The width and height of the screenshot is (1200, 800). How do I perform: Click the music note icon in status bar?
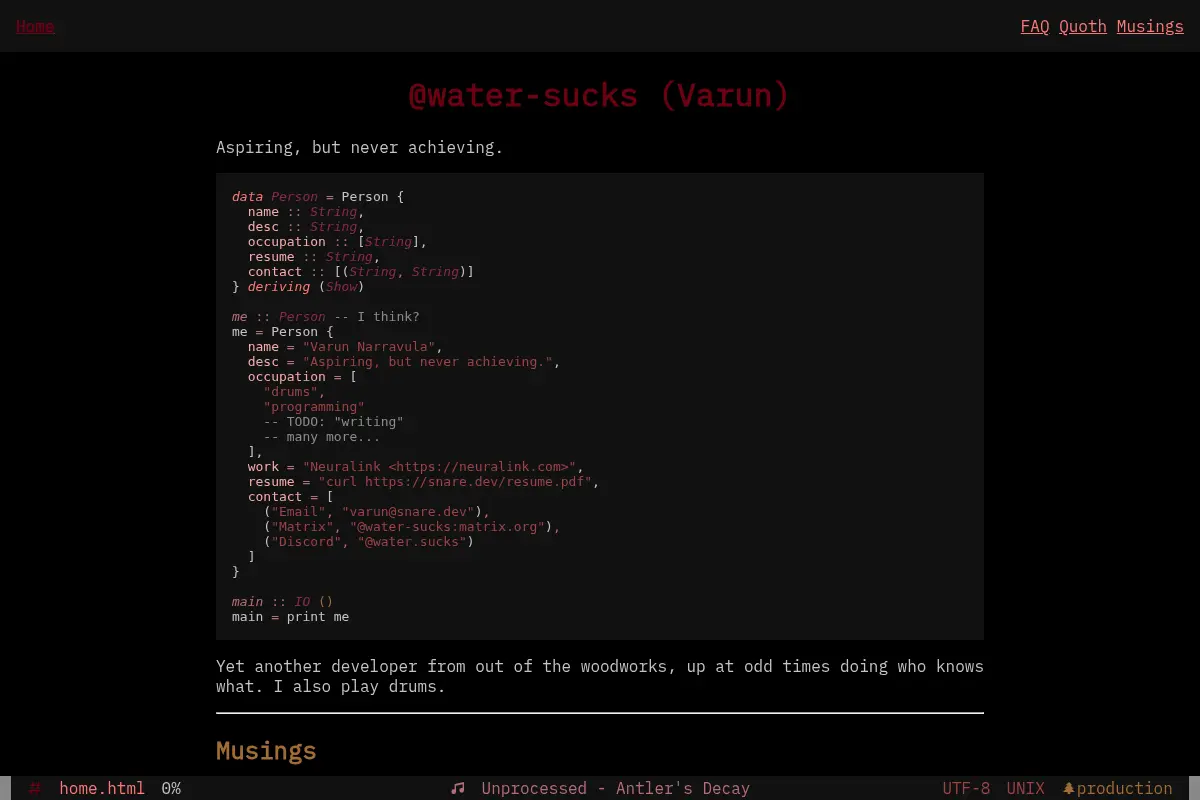point(458,788)
